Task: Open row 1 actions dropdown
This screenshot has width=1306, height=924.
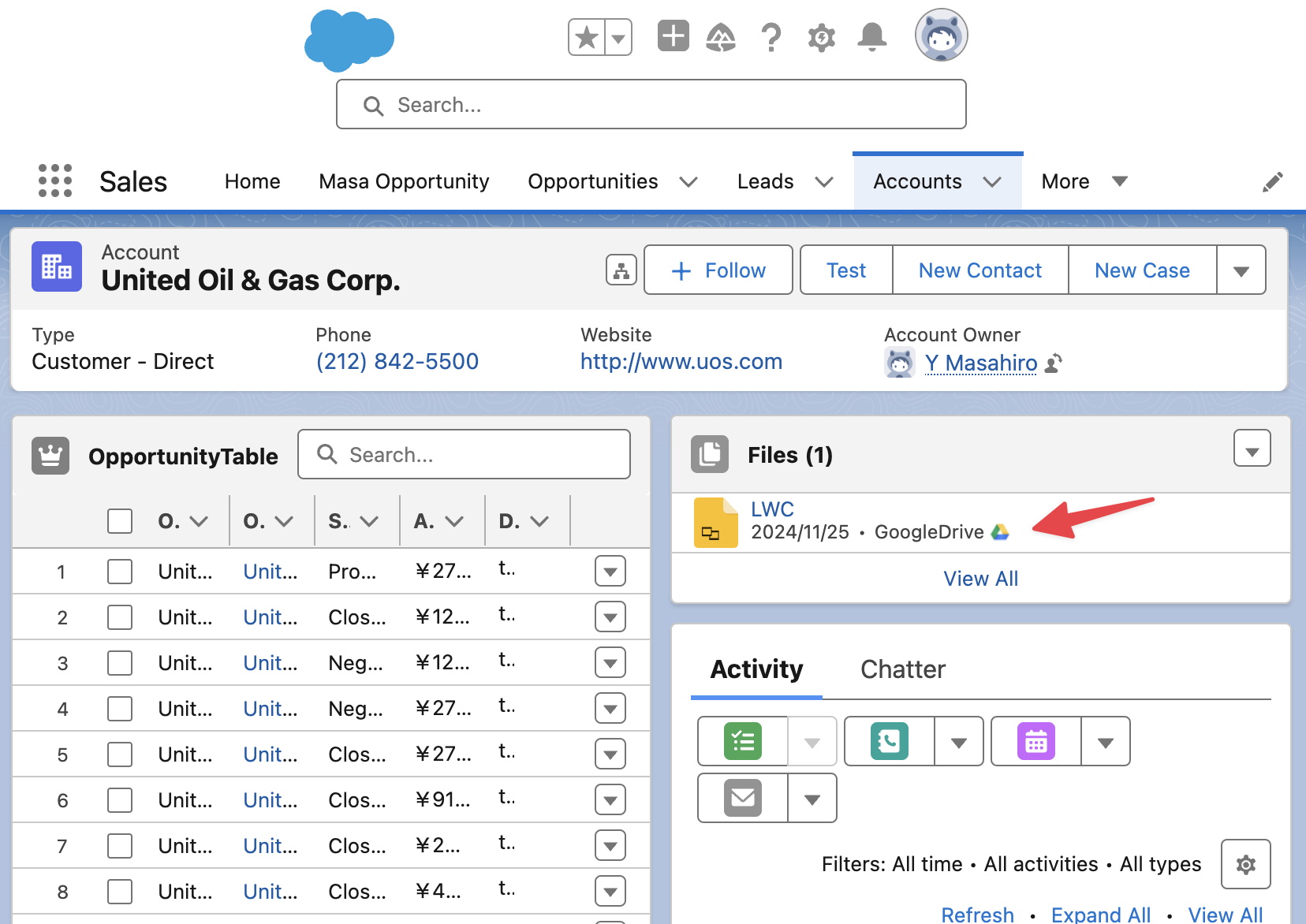Action: click(x=610, y=572)
